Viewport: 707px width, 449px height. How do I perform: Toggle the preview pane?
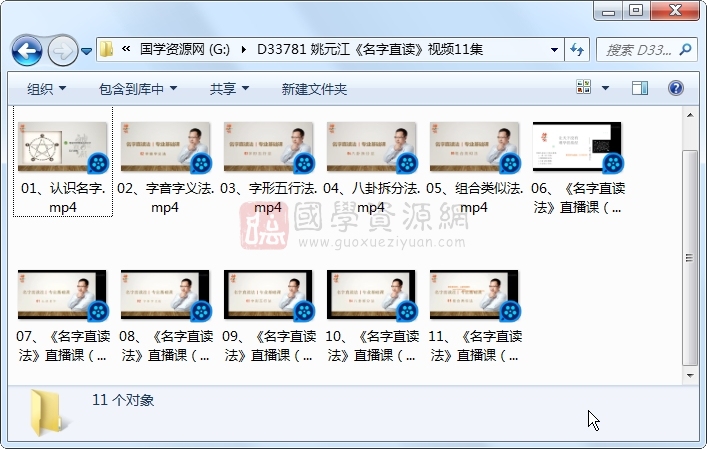(640, 88)
